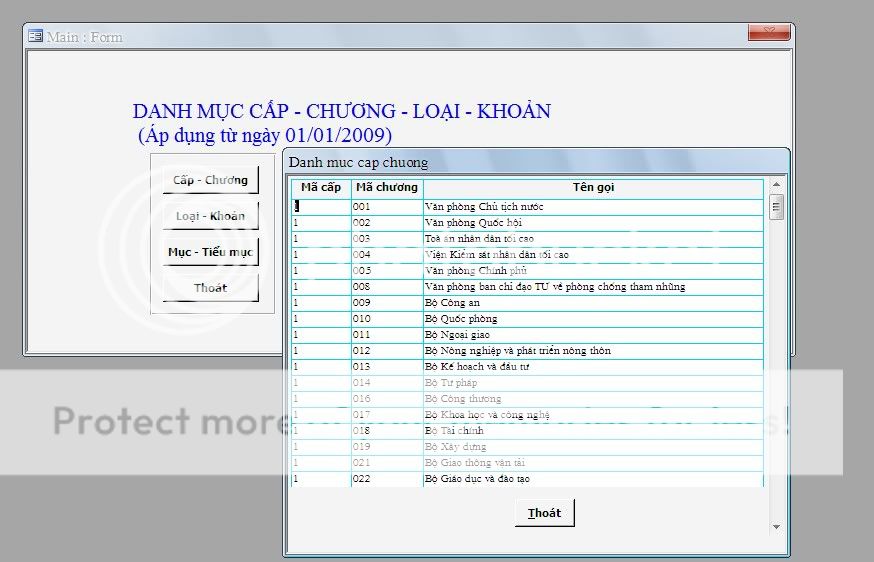The height and width of the screenshot is (562, 874).
Task: Select chapter code 001 cell
Action: click(x=386, y=207)
